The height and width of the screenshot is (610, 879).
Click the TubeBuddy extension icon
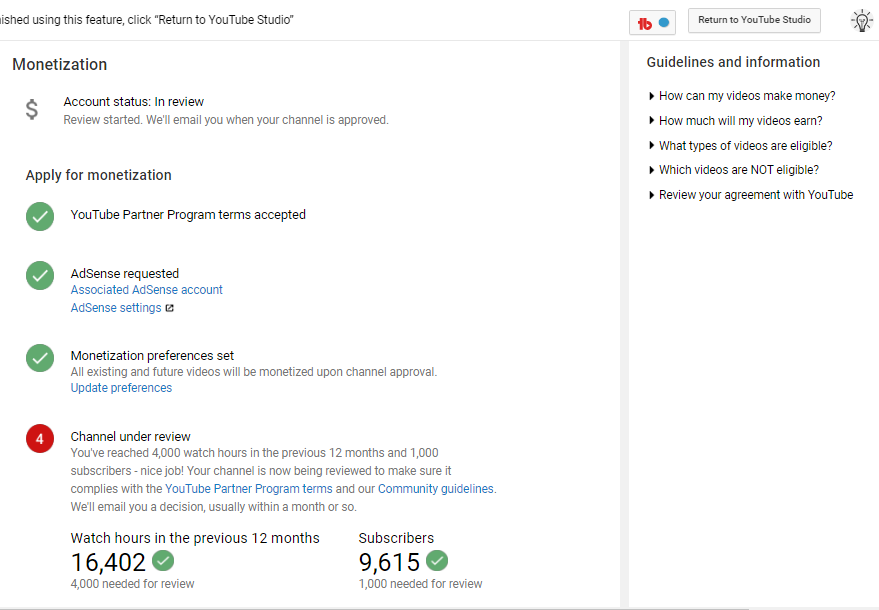pos(652,23)
